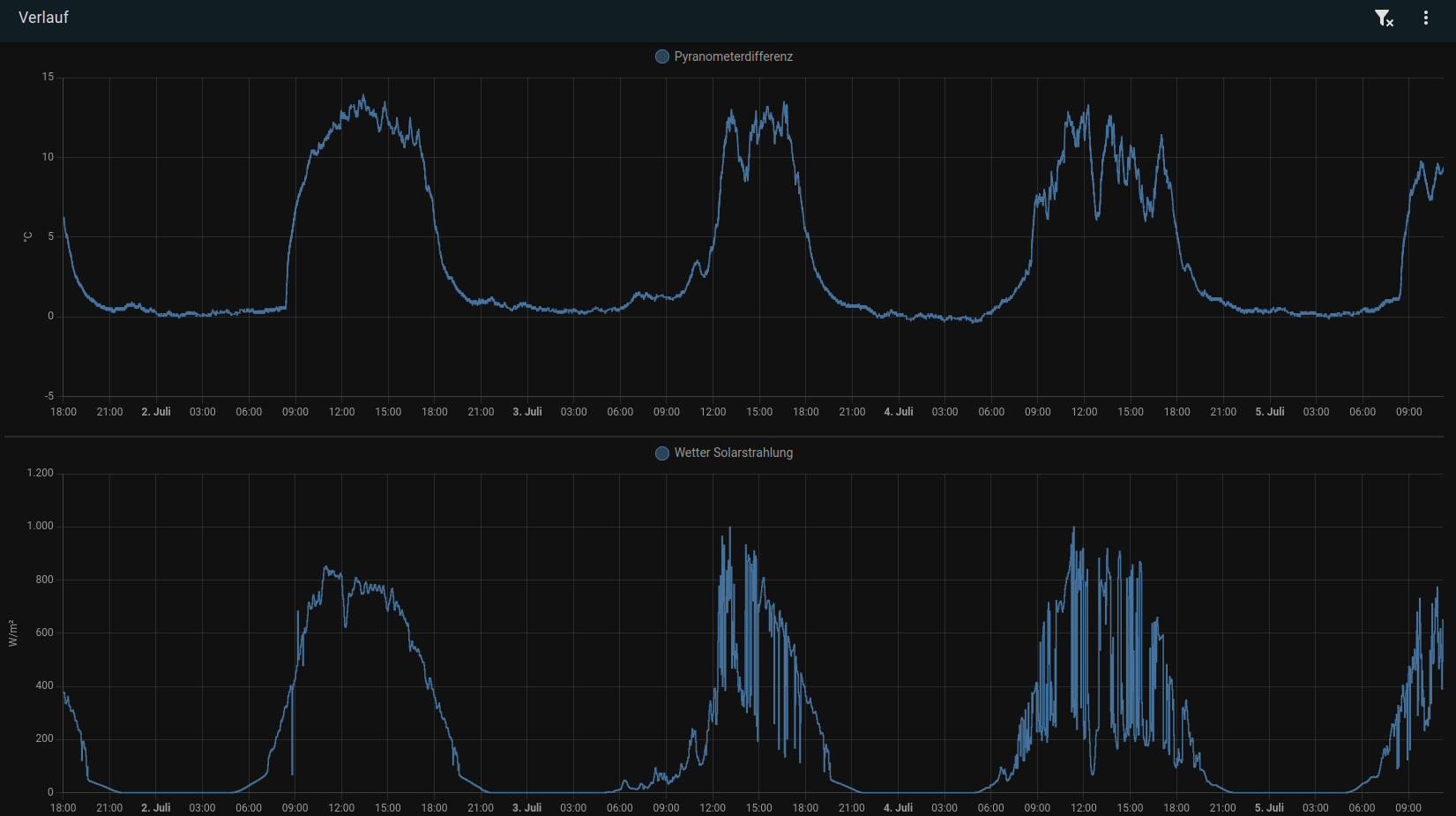Click the Pyranometerdifferenz legend color circle

pyautogui.click(x=662, y=56)
